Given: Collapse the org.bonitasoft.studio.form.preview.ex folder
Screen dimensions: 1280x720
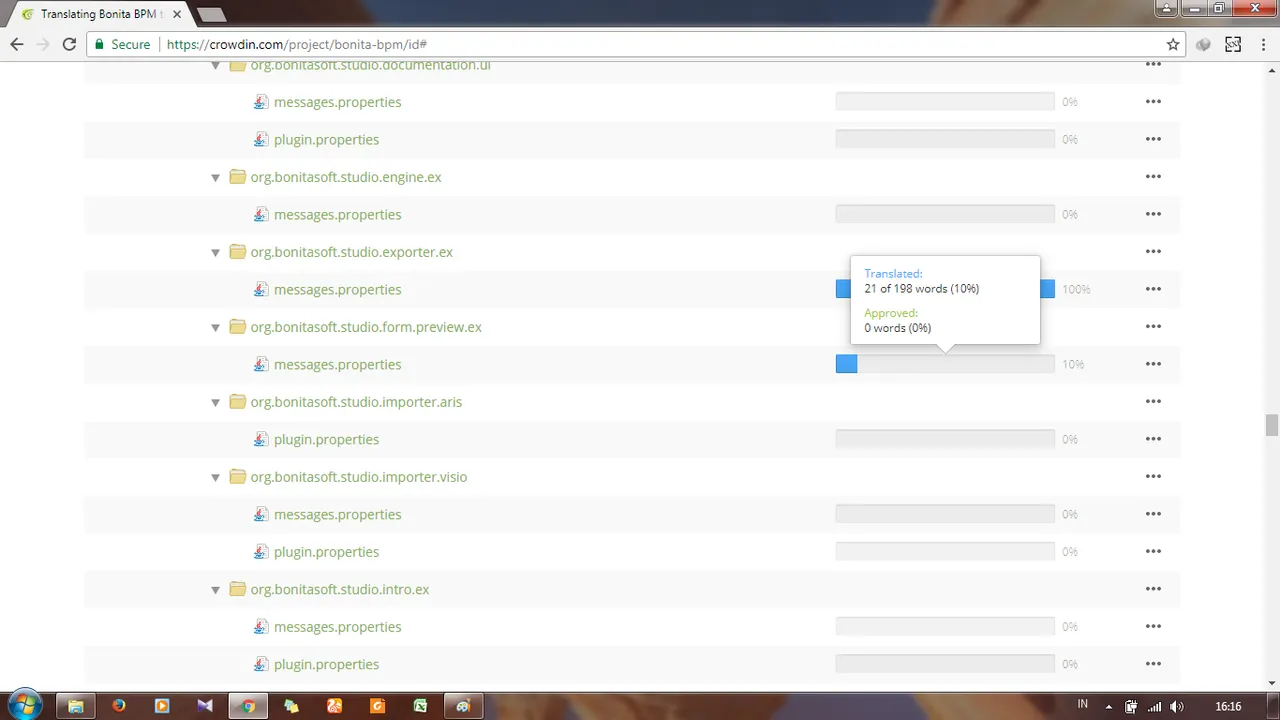Looking at the screenshot, I should coord(215,328).
